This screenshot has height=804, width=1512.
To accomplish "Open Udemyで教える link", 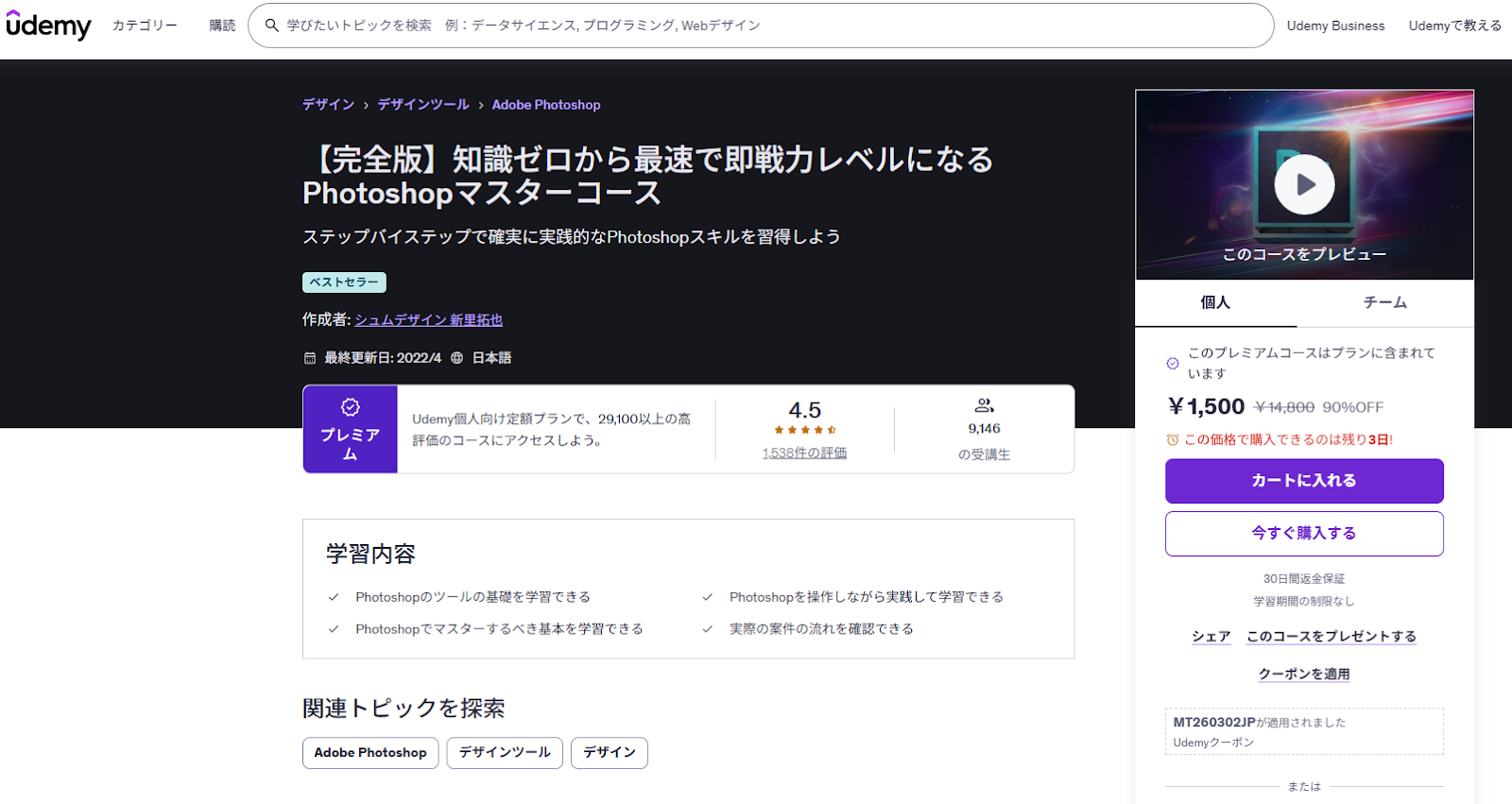I will click(1455, 26).
